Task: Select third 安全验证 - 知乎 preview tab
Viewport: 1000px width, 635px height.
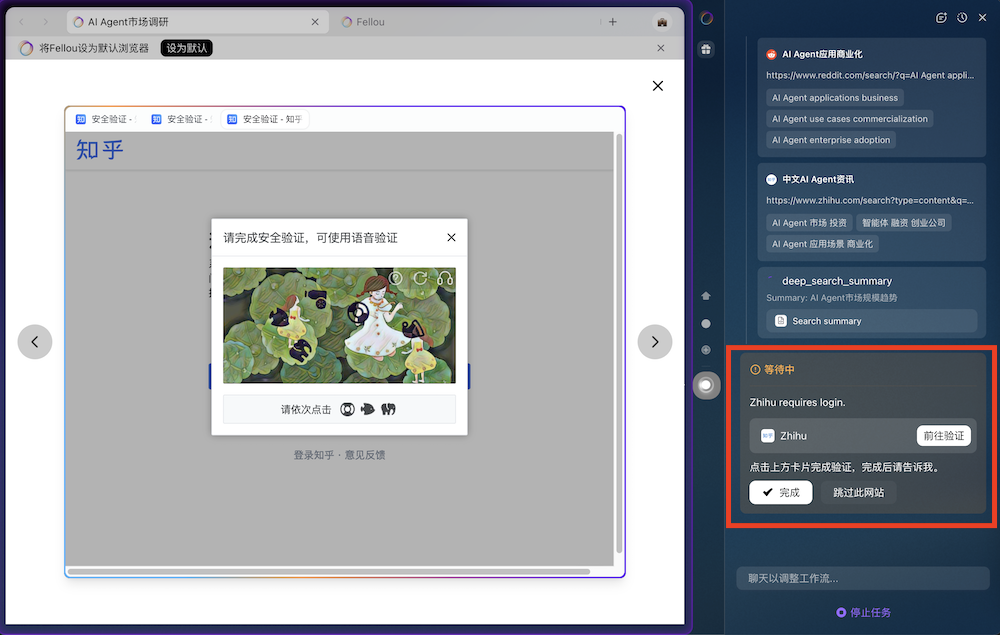Action: click(265, 119)
